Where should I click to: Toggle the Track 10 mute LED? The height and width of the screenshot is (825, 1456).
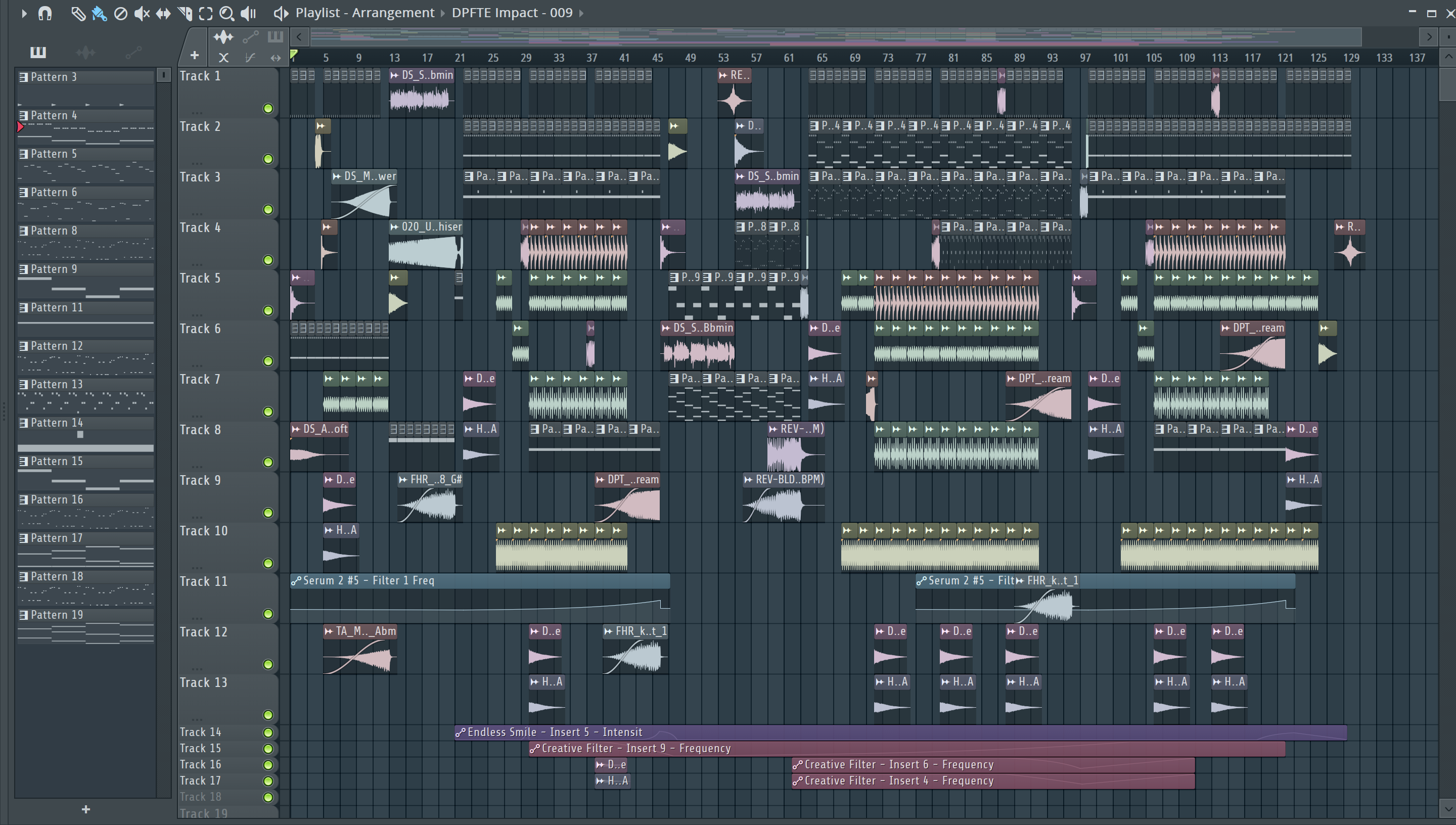click(x=268, y=563)
